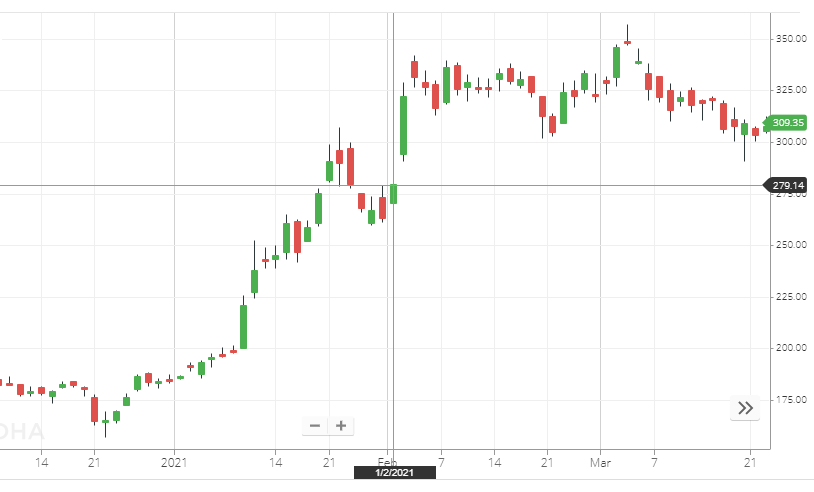Click the minus zoom out button
The height and width of the screenshot is (492, 814).
pyautogui.click(x=315, y=425)
